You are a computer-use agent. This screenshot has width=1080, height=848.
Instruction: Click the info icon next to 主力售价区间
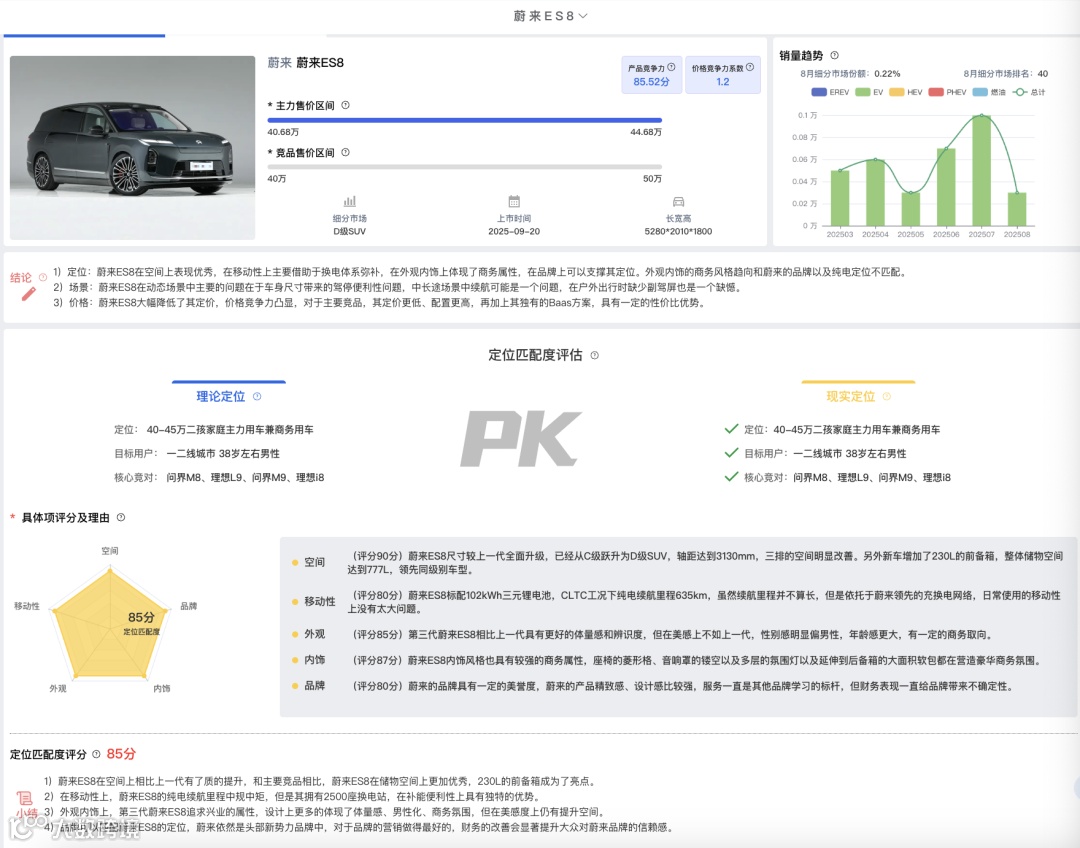tap(346, 105)
